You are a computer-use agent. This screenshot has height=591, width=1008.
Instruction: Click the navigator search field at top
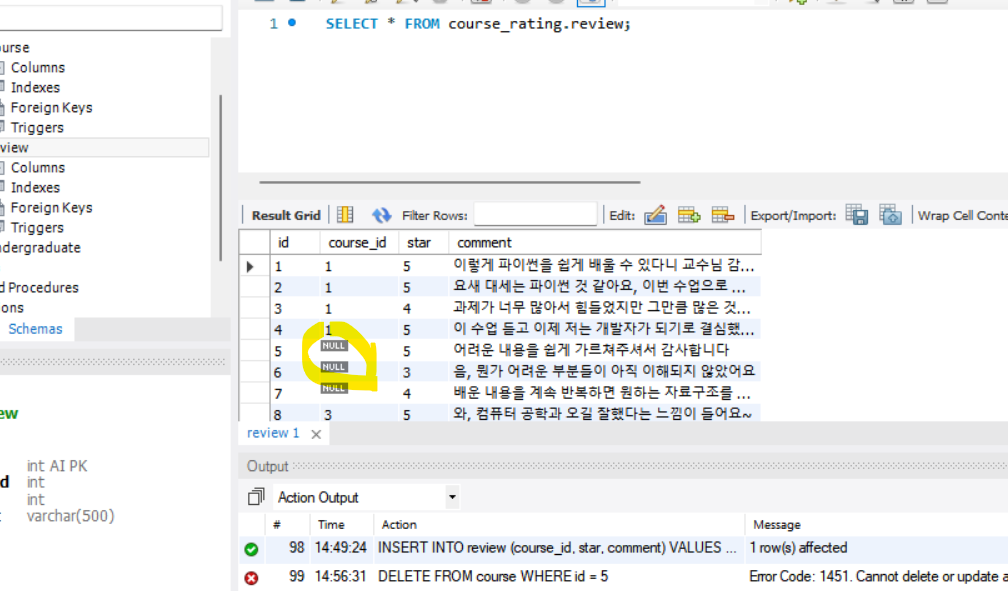pos(111,17)
